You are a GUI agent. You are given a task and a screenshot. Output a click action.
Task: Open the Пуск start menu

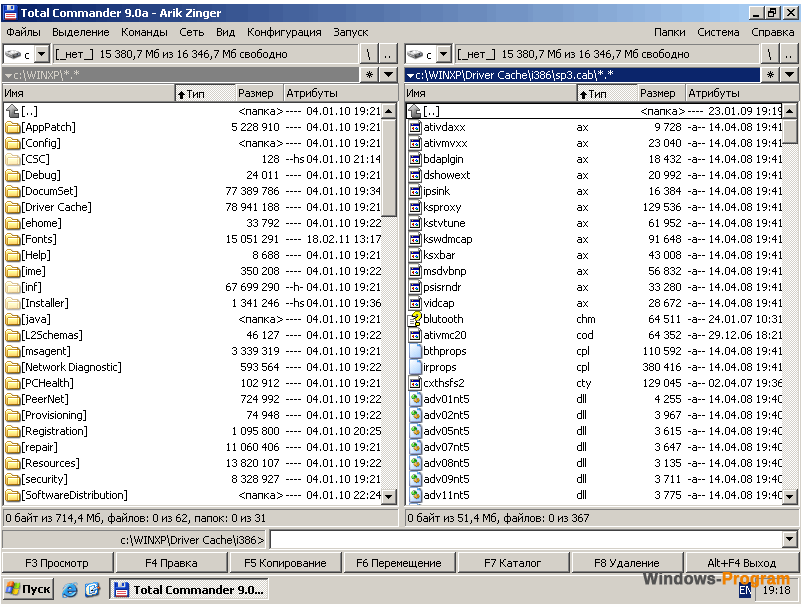pyautogui.click(x=29, y=590)
